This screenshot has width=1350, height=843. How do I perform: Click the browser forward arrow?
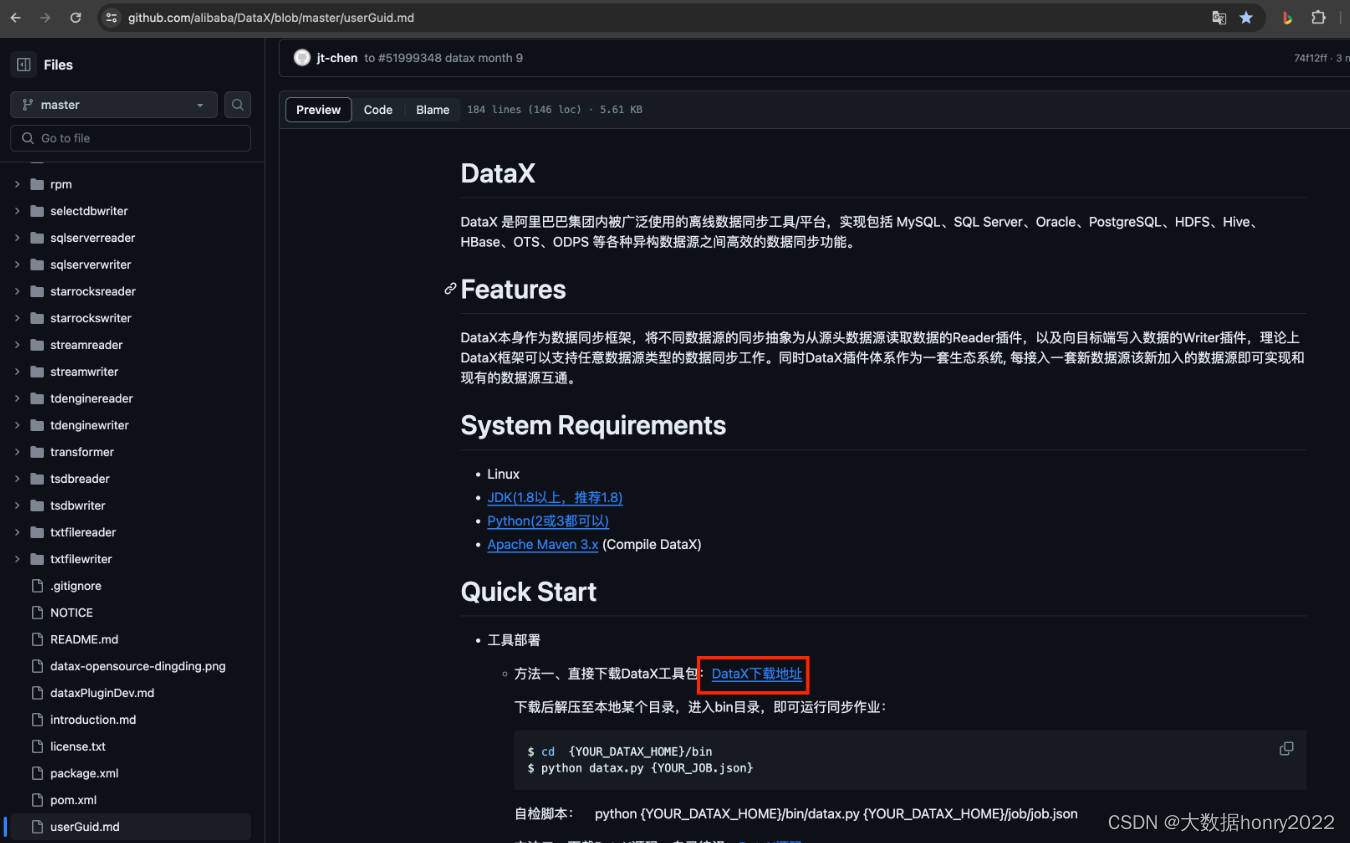(x=46, y=18)
